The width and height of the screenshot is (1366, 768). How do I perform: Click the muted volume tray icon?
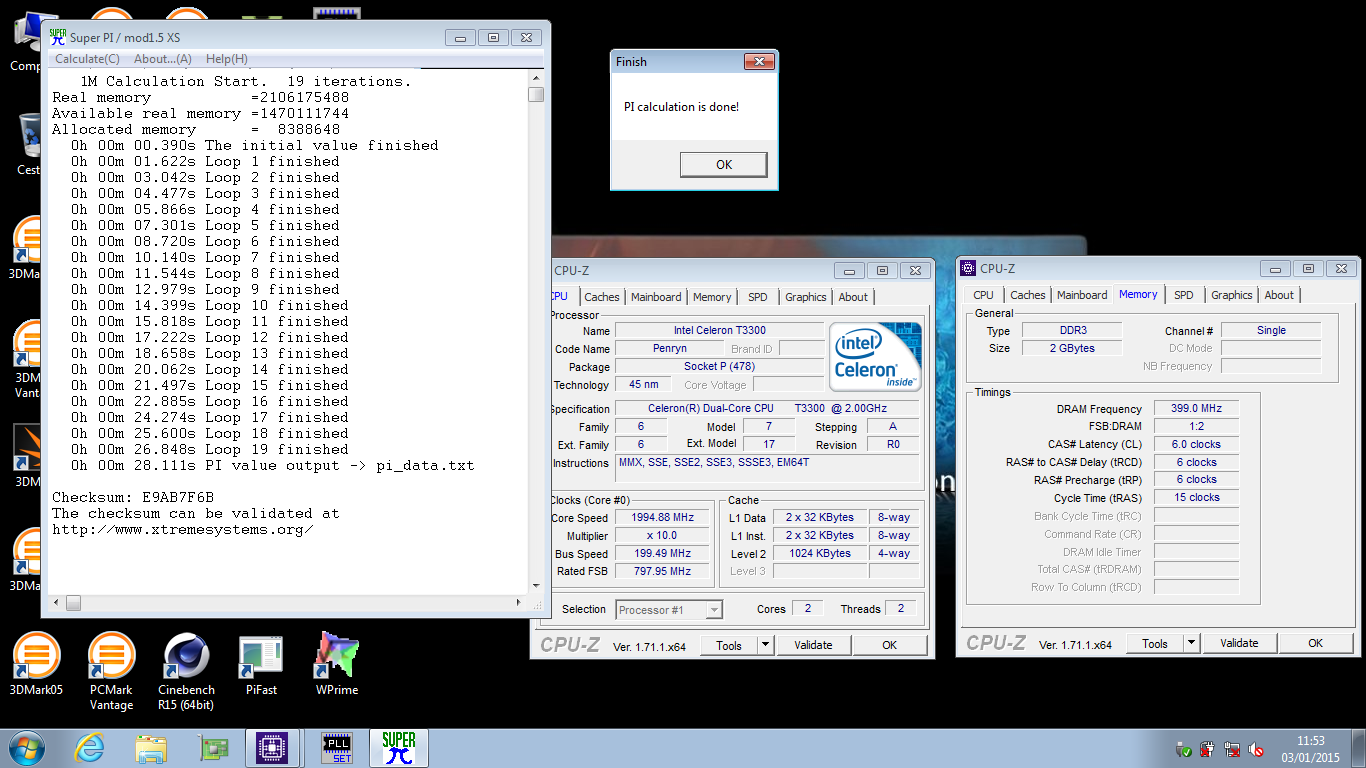coord(1257,749)
